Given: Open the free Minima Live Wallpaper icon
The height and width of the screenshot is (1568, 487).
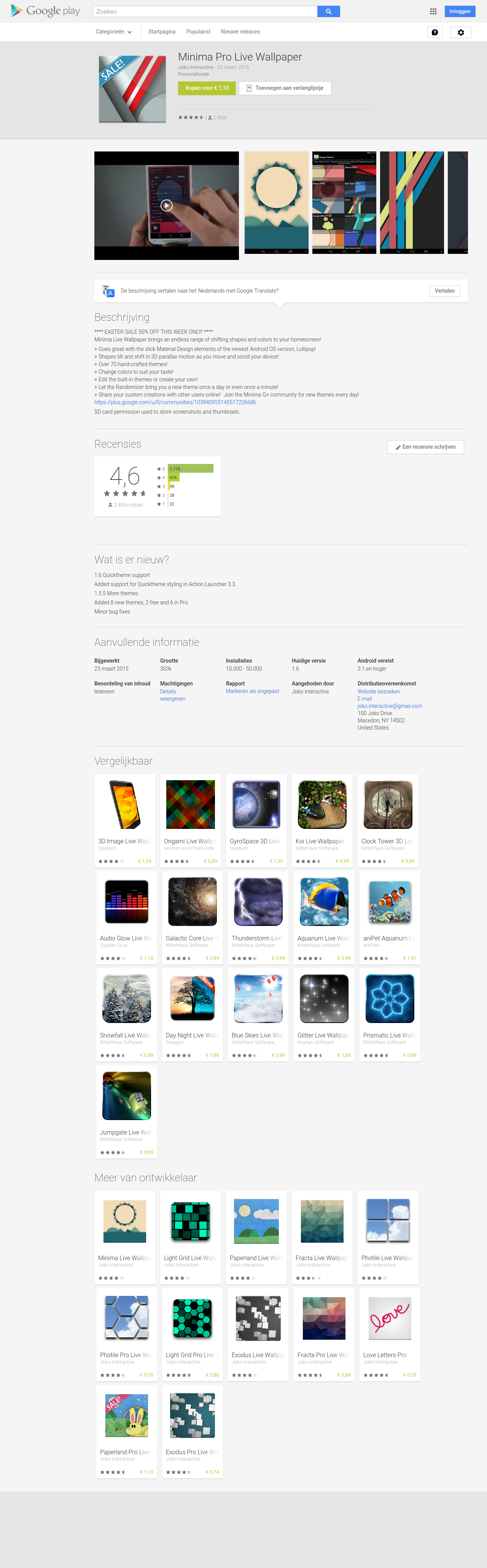Looking at the screenshot, I should 125,1221.
